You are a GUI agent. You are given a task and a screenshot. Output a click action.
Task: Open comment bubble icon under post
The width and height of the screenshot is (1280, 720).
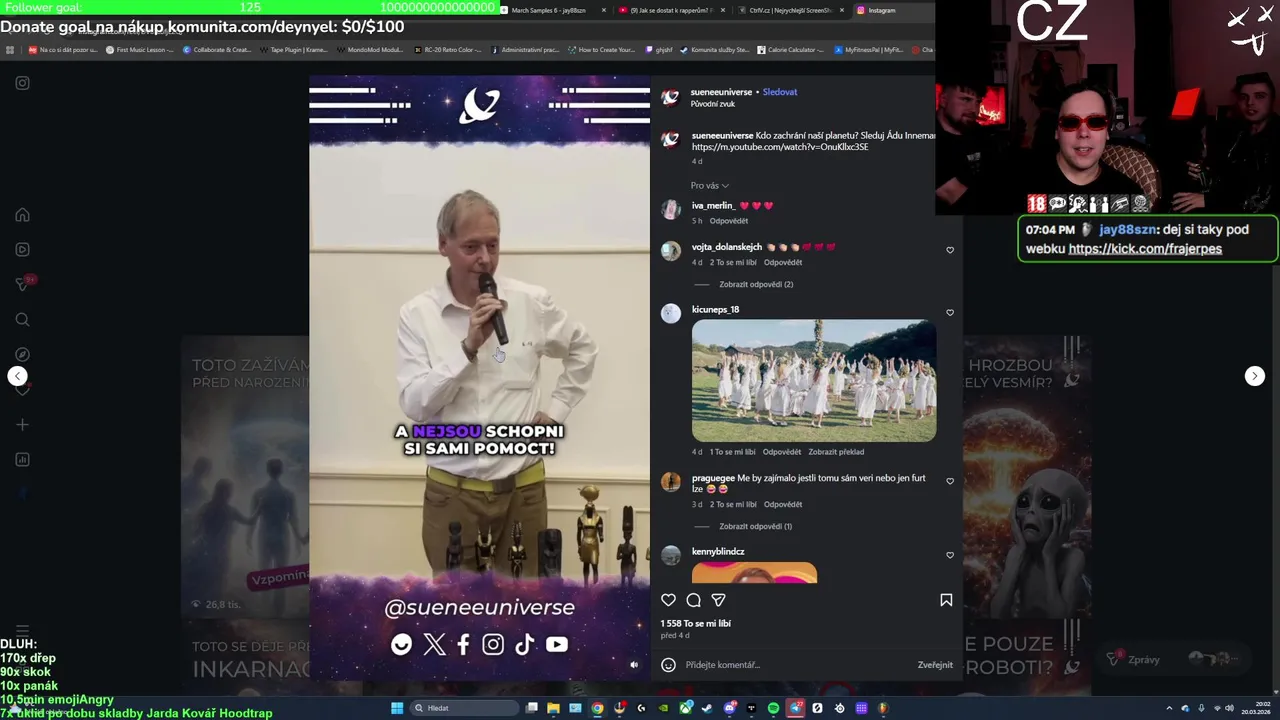[693, 600]
